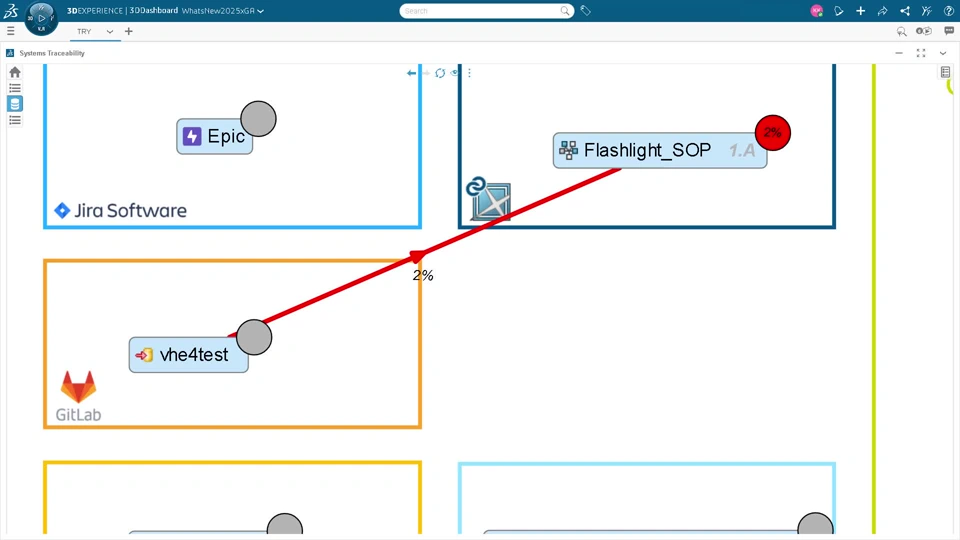Click the back arrow in the canvas toolbar

[411, 73]
